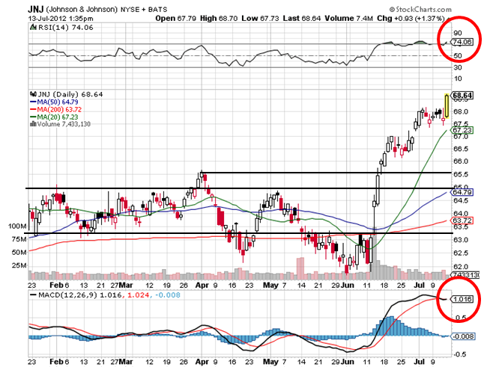Click the 75M volume axis label
The height and width of the screenshot is (367, 490).
coord(19,239)
